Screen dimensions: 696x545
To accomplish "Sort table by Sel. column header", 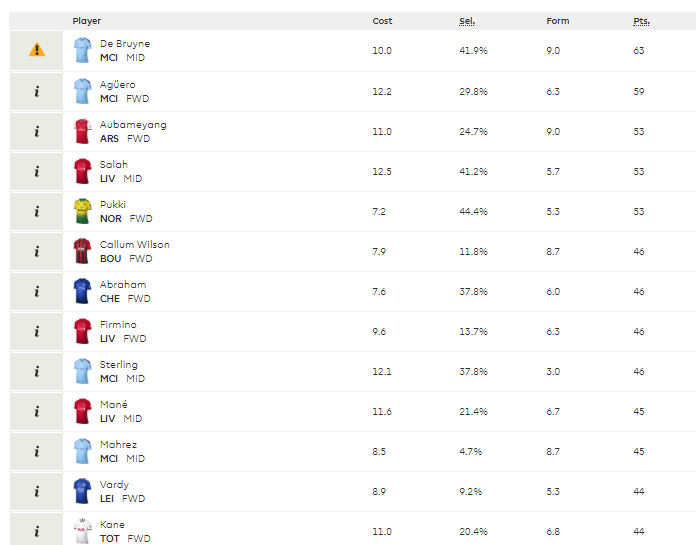I will [467, 21].
